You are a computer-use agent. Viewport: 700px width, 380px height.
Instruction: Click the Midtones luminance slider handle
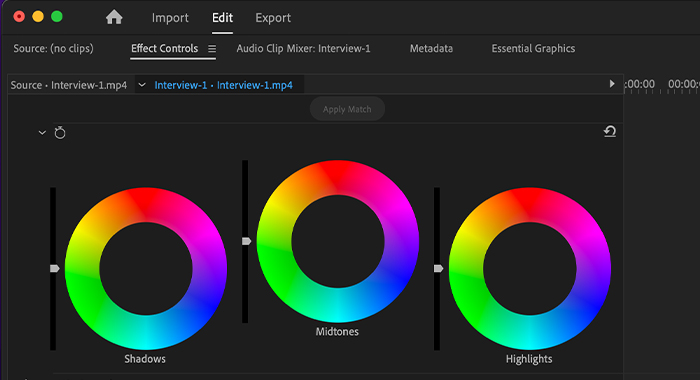(246, 241)
